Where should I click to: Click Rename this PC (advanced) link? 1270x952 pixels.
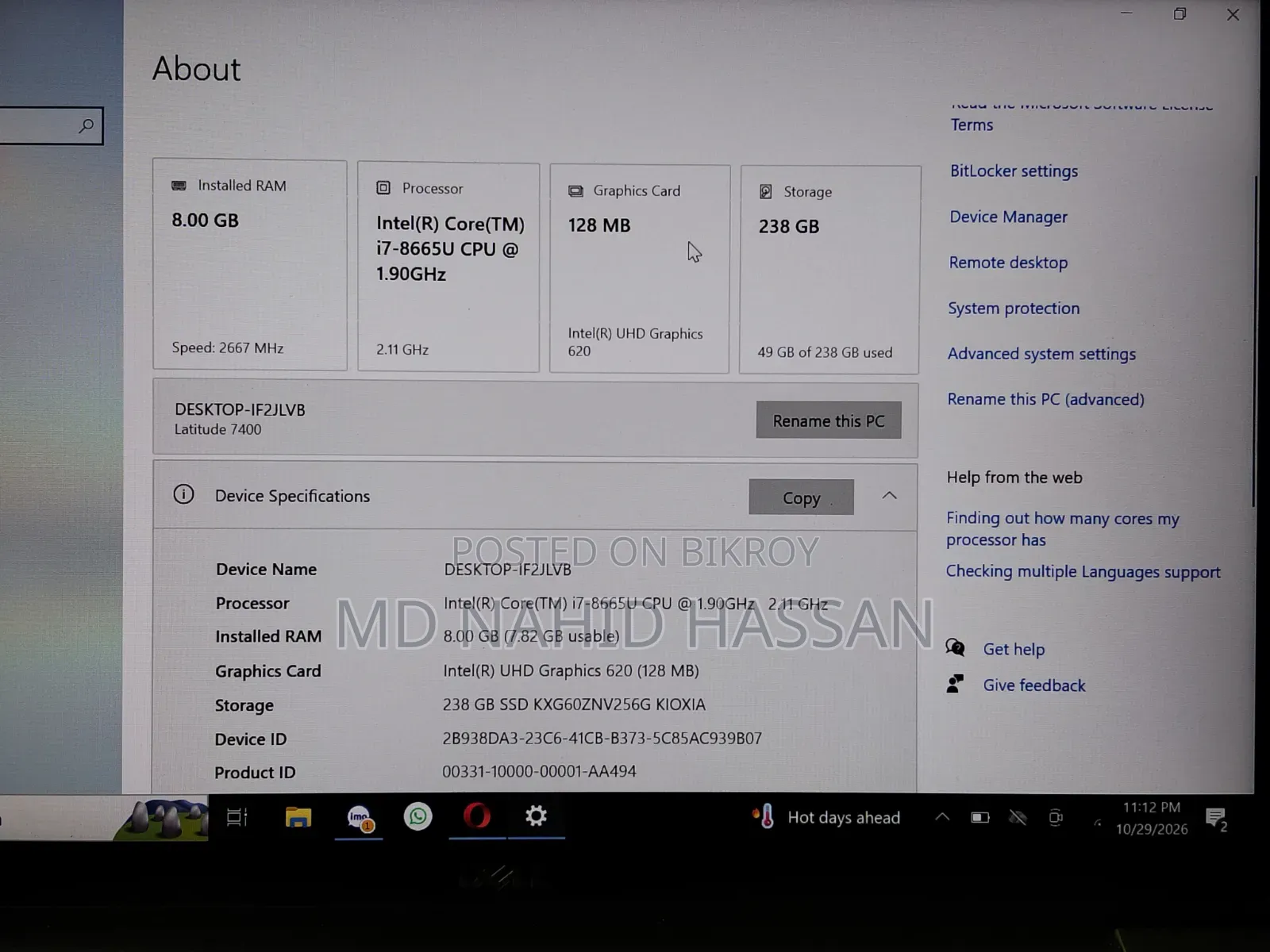pos(1045,399)
